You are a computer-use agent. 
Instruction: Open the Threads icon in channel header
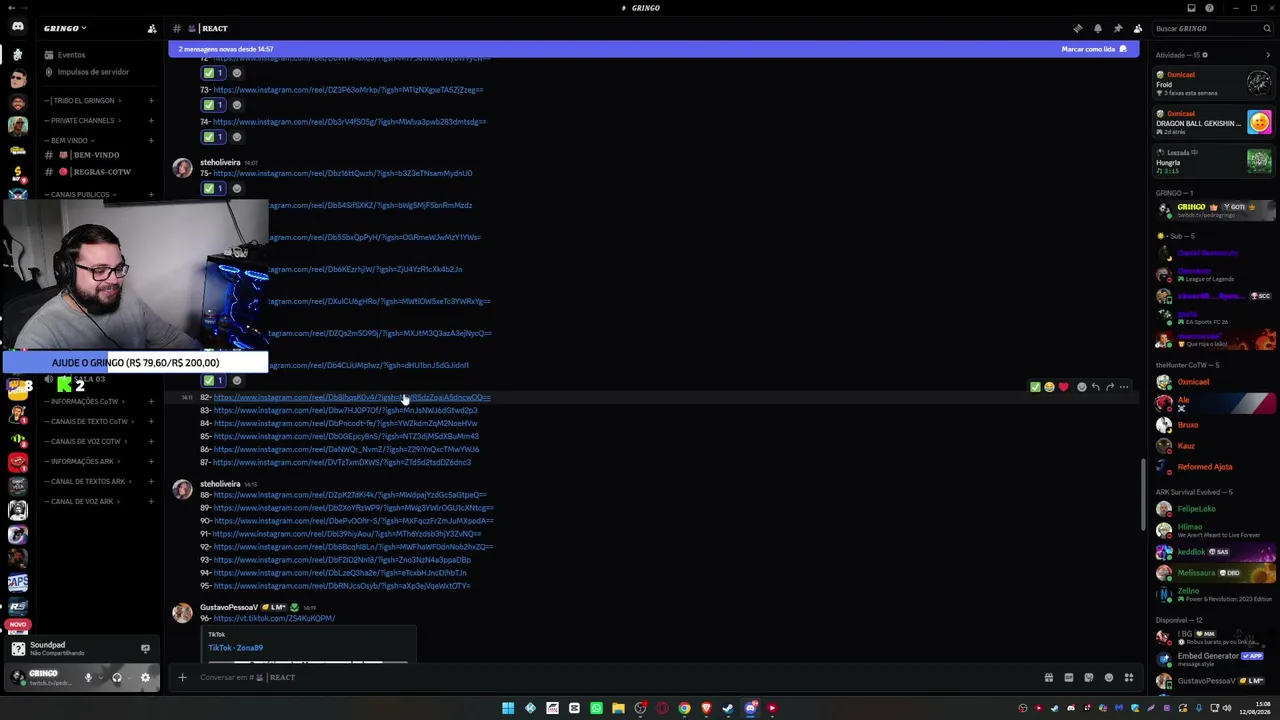tap(1077, 29)
